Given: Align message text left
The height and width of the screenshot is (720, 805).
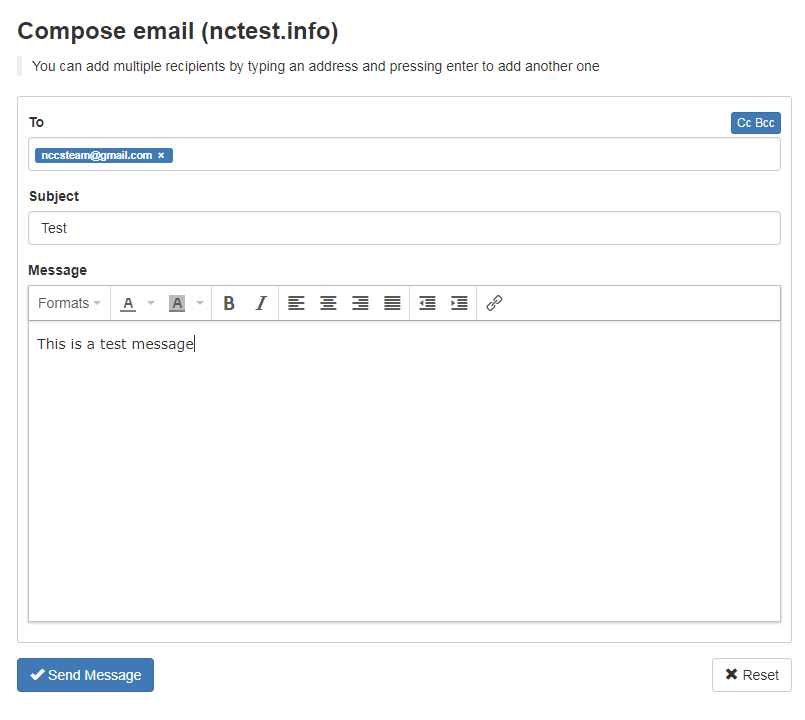Looking at the screenshot, I should coord(296,303).
